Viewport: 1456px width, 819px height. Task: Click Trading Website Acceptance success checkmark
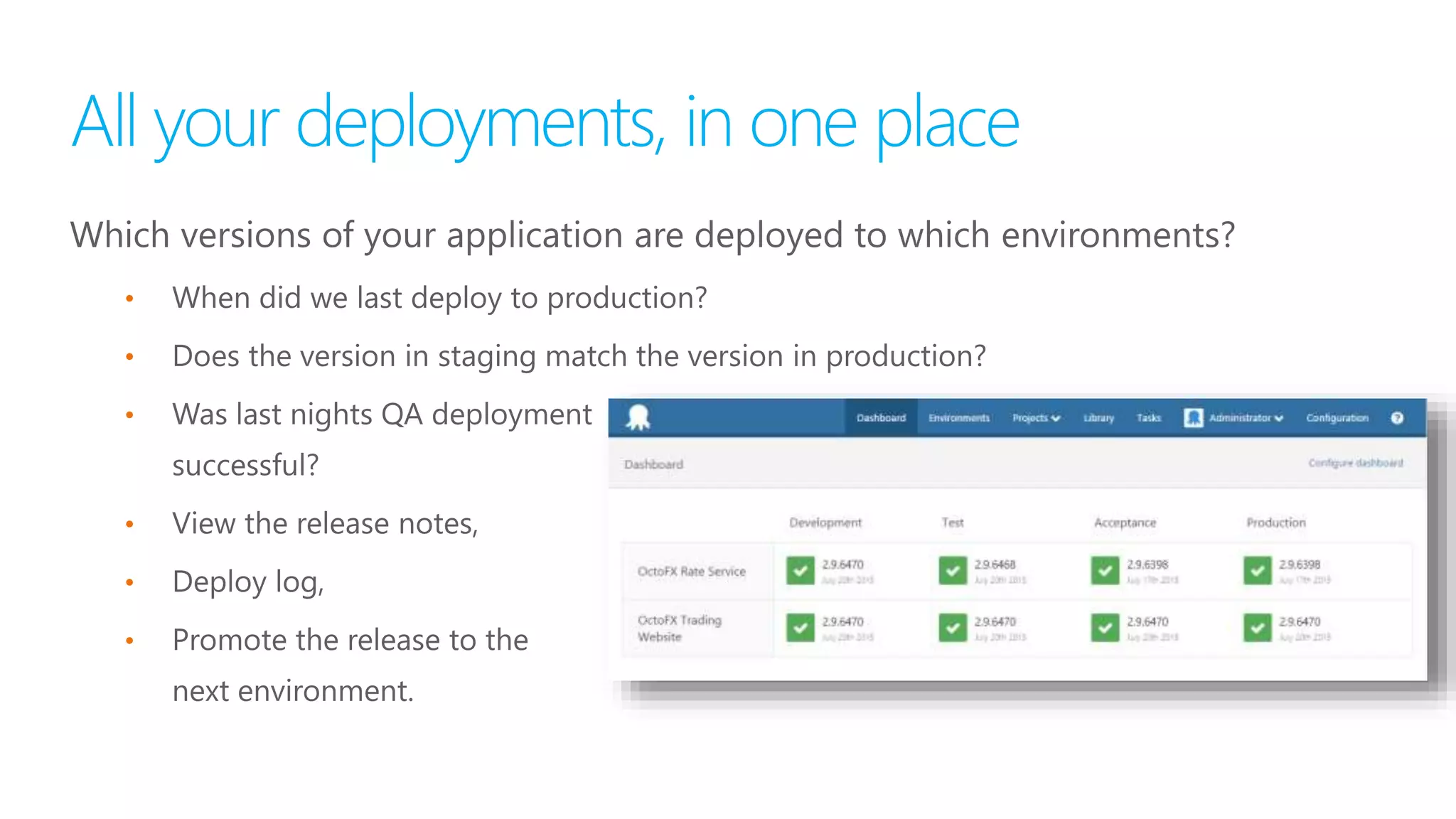click(1105, 628)
